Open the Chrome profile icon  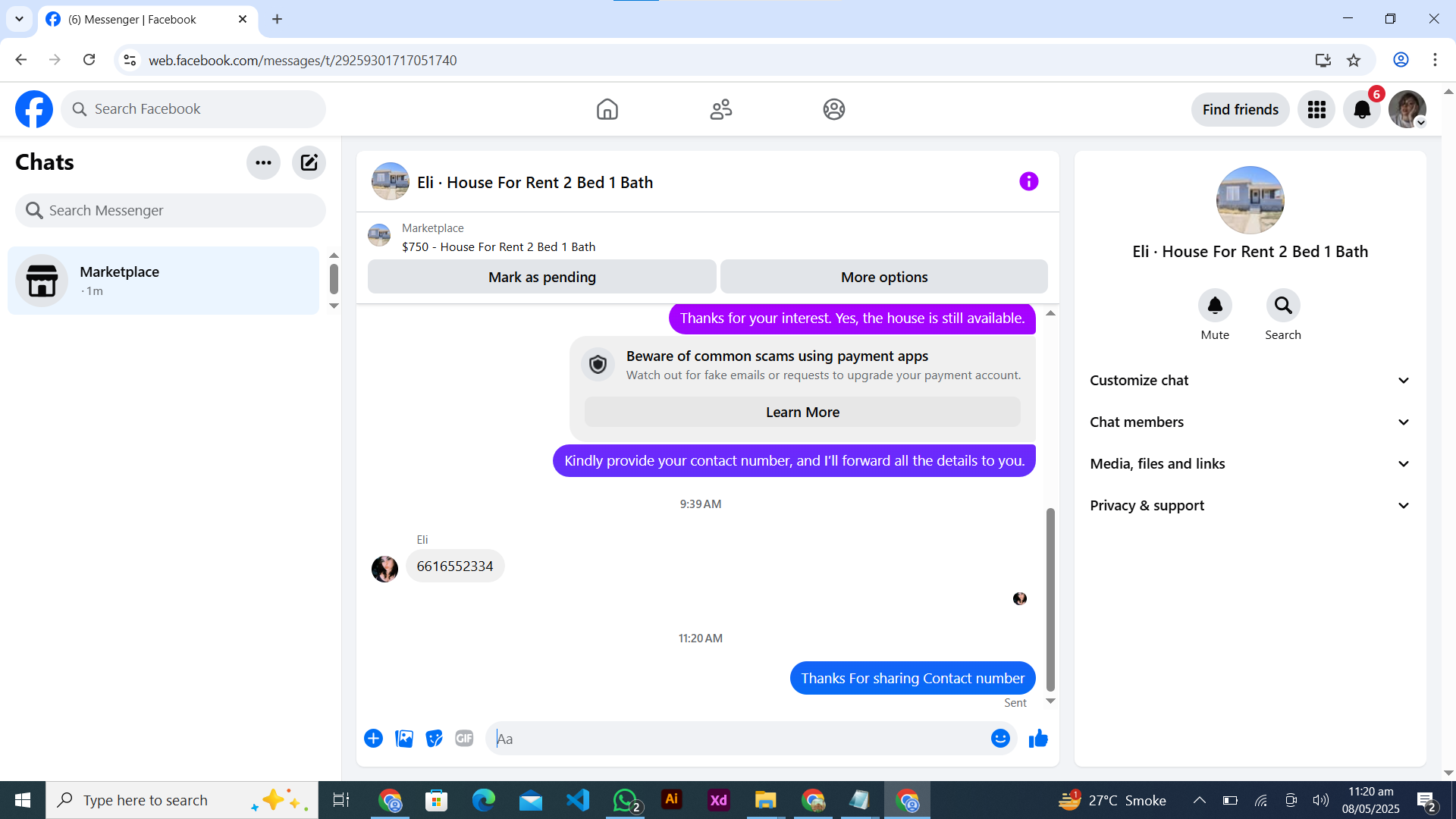pyautogui.click(x=1401, y=60)
